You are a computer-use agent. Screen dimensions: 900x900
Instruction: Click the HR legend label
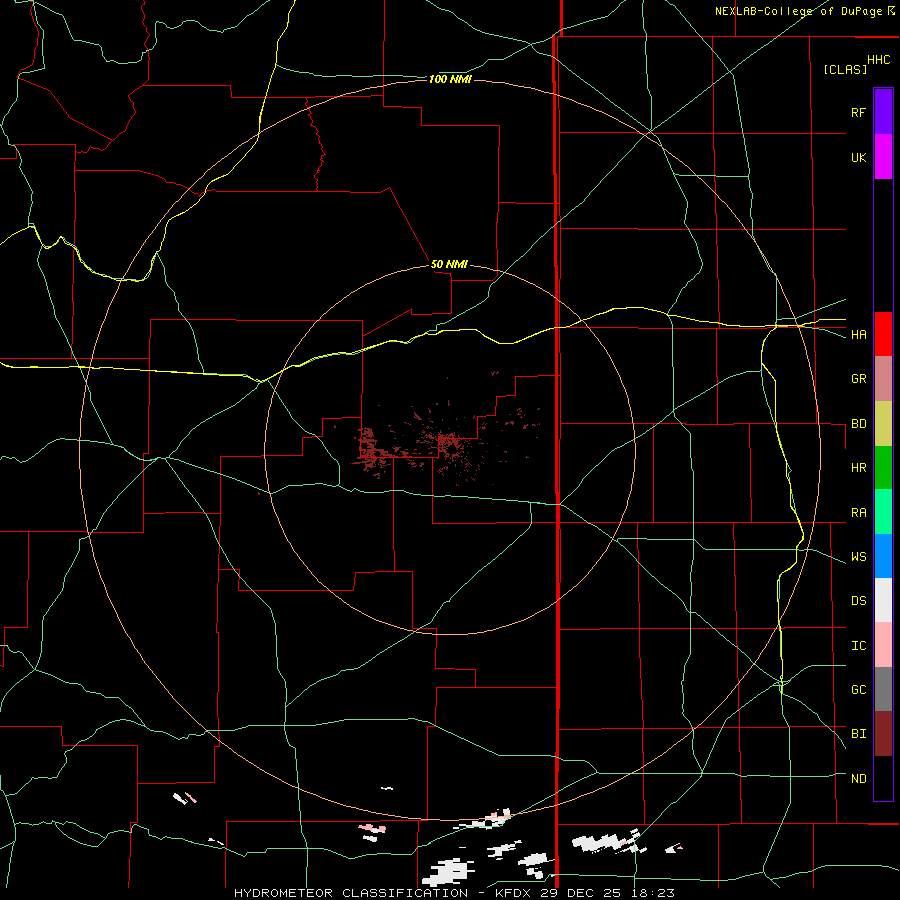click(858, 468)
